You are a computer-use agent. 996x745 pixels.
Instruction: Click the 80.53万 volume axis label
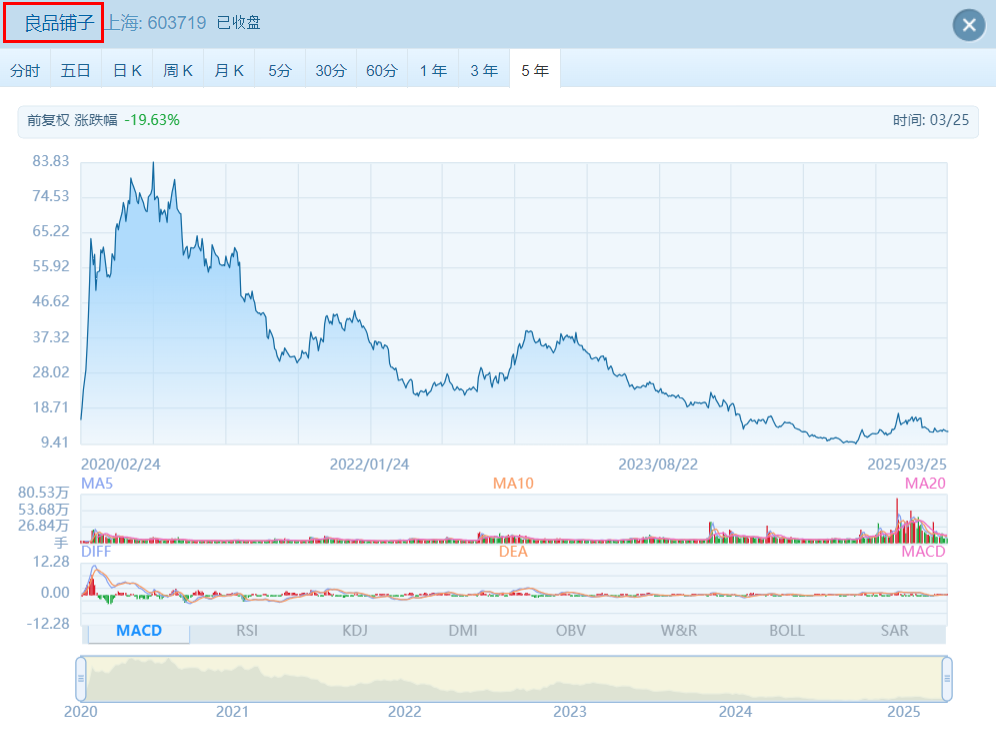tap(43, 492)
